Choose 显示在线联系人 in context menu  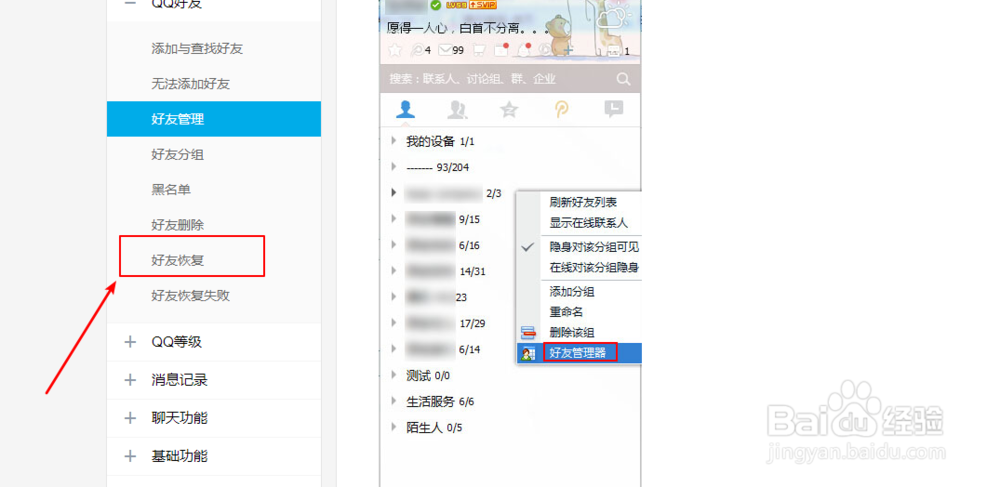click(579, 223)
